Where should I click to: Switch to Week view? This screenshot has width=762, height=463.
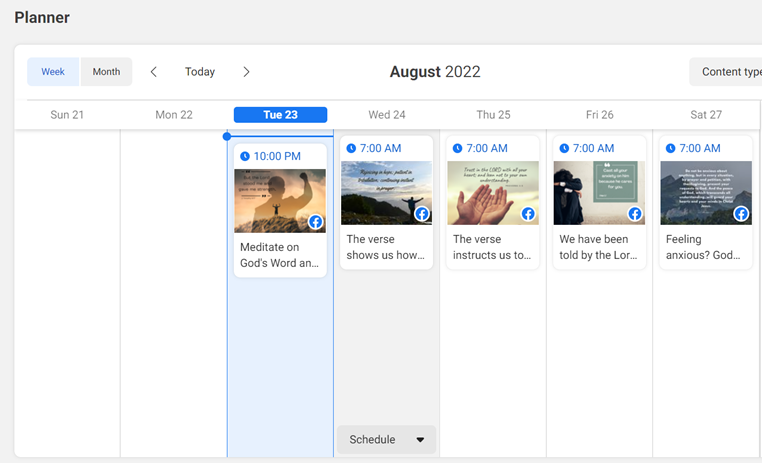coord(53,72)
